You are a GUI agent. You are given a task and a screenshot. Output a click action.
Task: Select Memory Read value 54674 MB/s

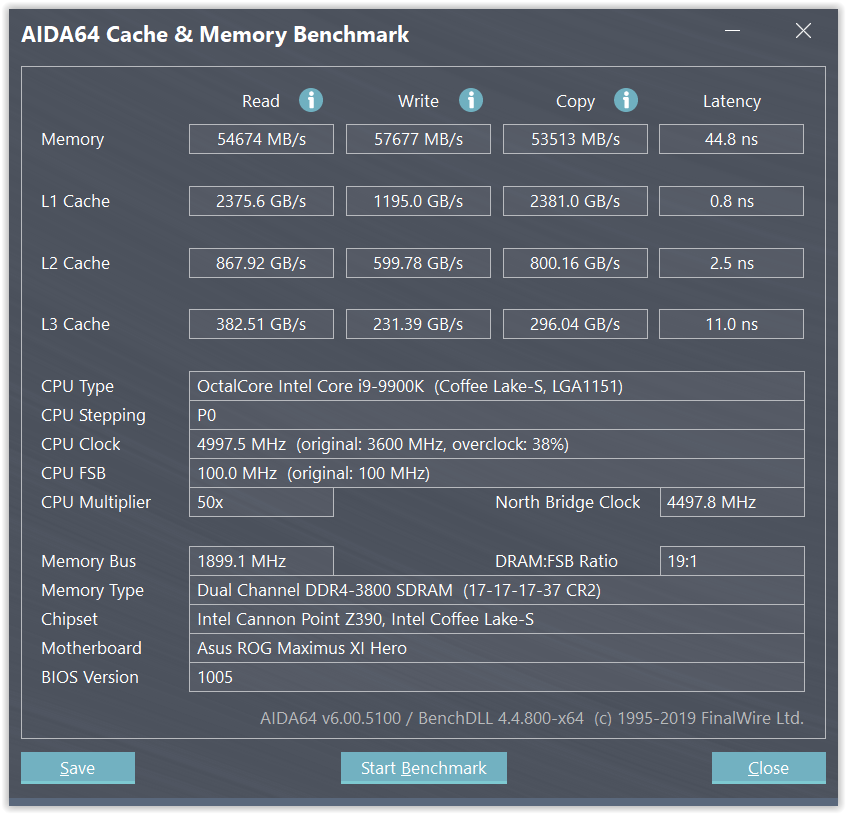[261, 139]
